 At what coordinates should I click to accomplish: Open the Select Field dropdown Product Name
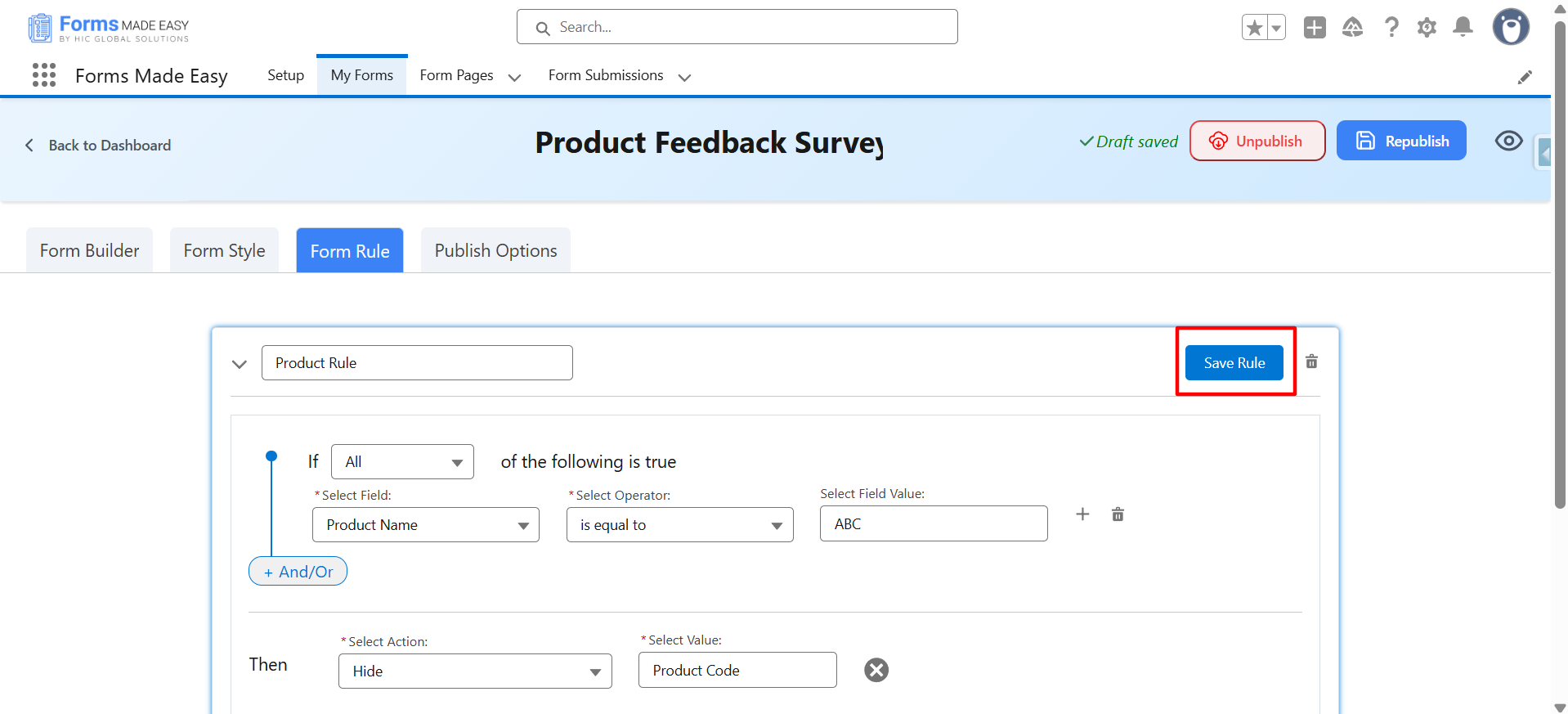pos(425,524)
